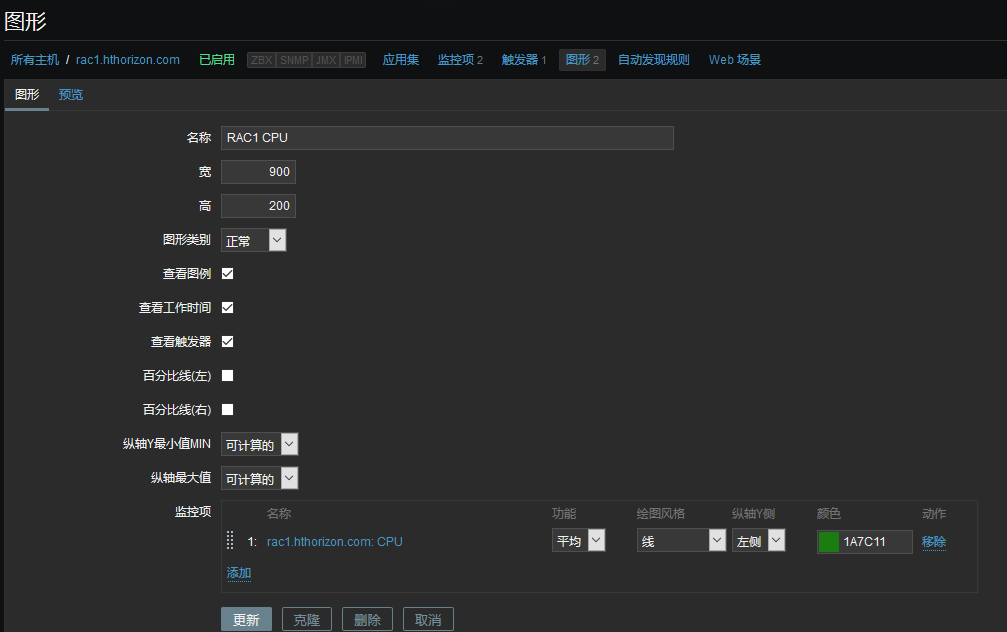Switch to the 预览 tab

(x=71, y=95)
